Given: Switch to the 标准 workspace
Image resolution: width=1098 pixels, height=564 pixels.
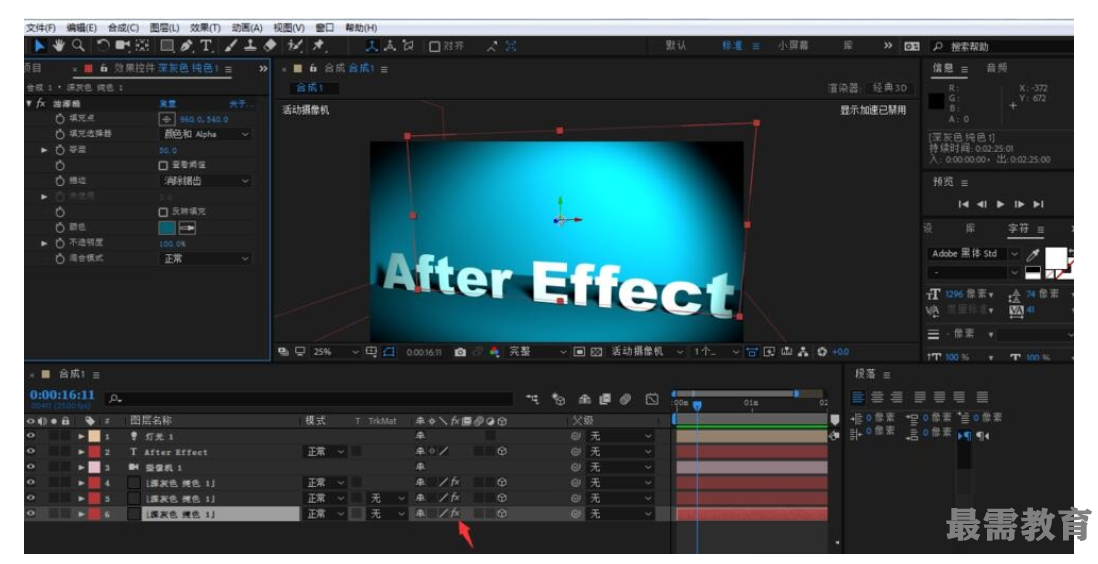Looking at the screenshot, I should [x=732, y=46].
